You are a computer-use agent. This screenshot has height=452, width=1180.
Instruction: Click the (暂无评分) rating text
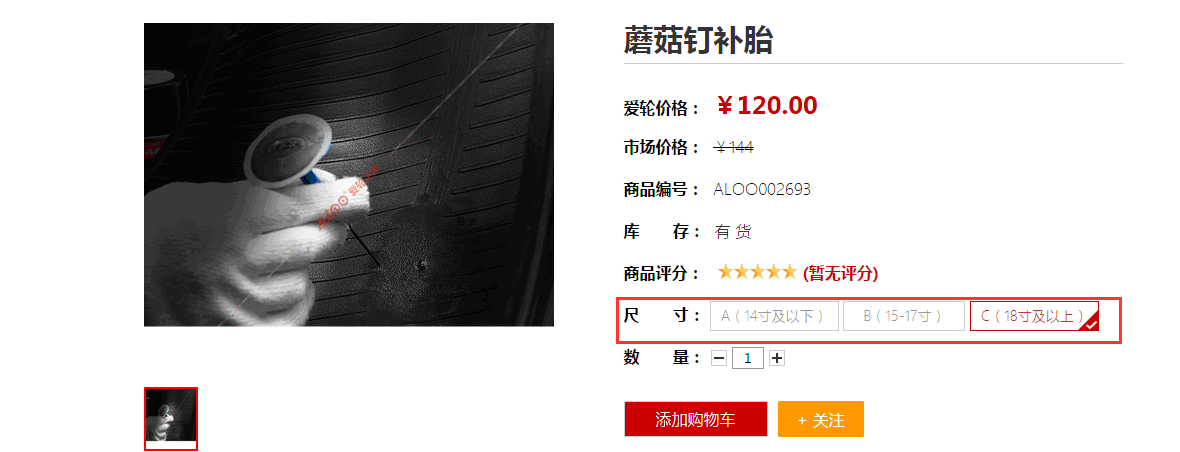841,274
